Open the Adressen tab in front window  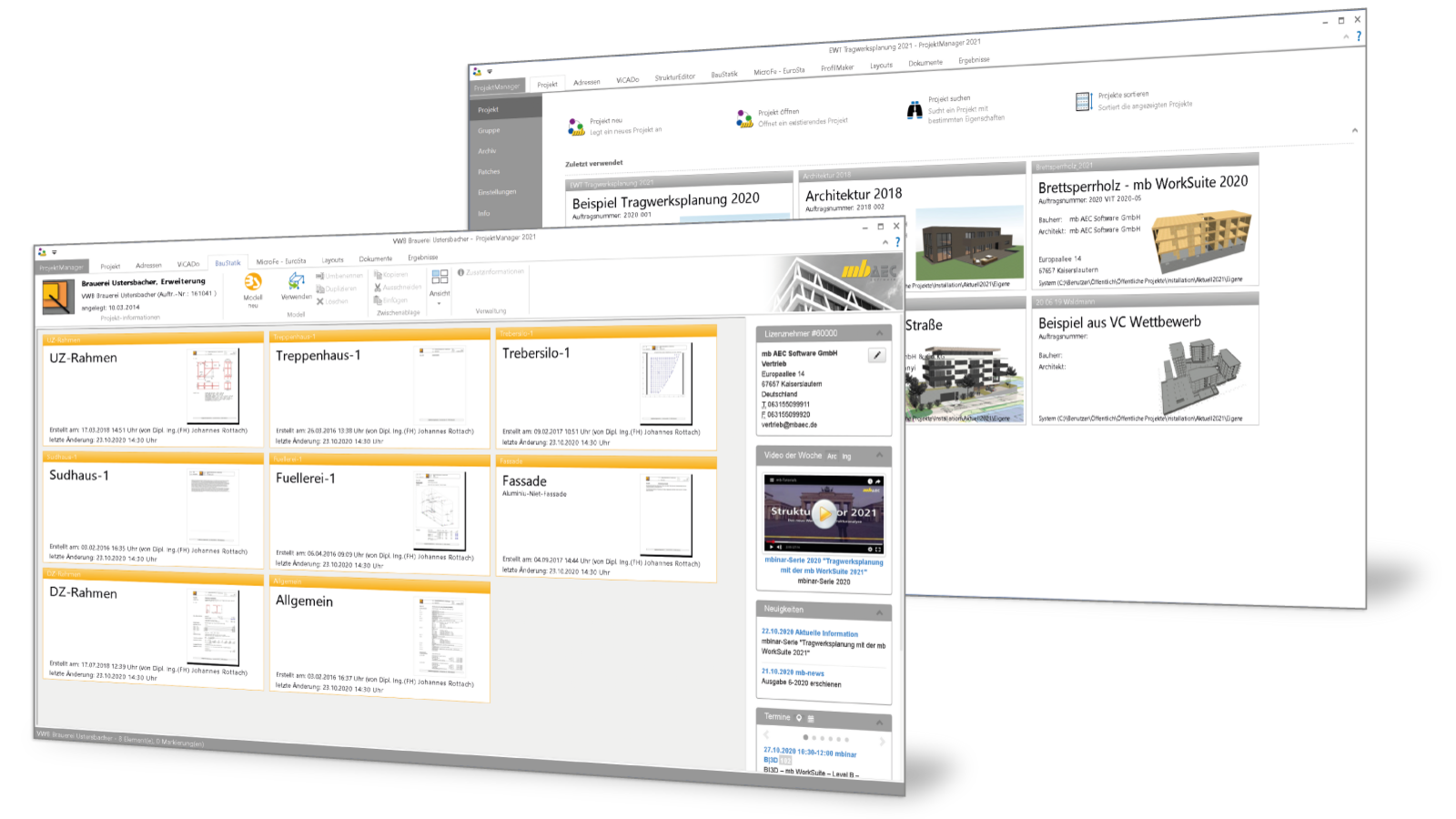[148, 266]
